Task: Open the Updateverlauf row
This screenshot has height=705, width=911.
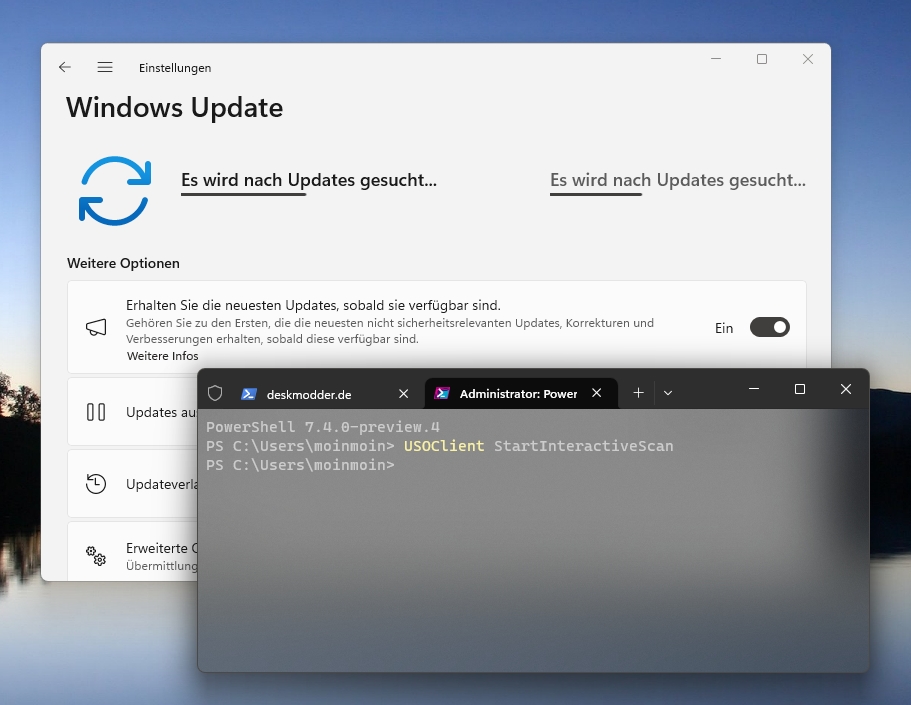Action: [x=132, y=484]
